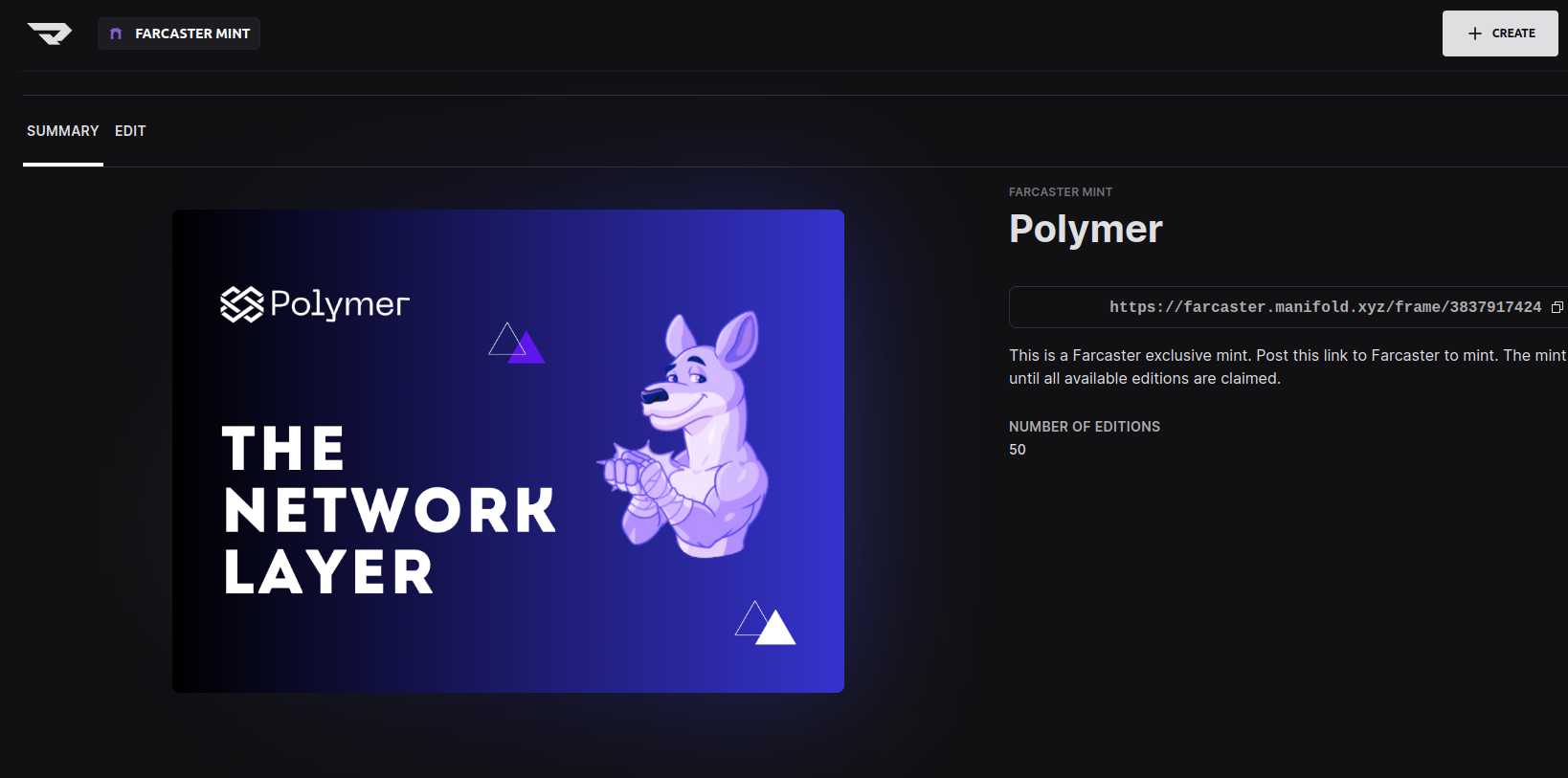The width and height of the screenshot is (1568, 778).
Task: Click the Polymer title heading
Action: [1086, 229]
